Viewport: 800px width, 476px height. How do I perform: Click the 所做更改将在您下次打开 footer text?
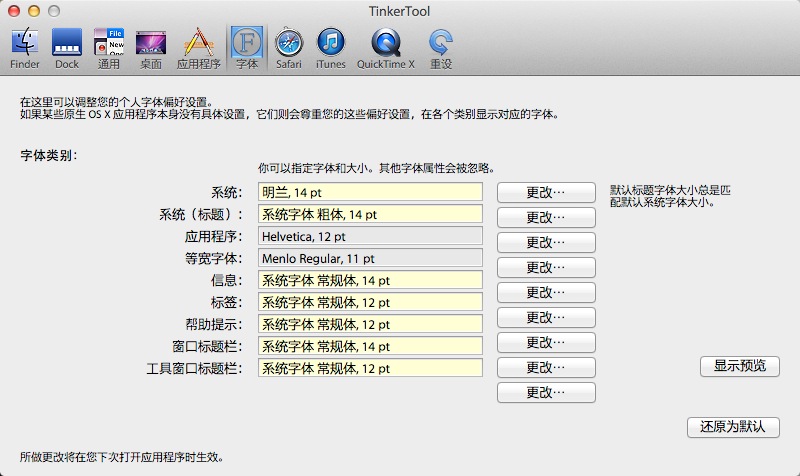coord(121,457)
